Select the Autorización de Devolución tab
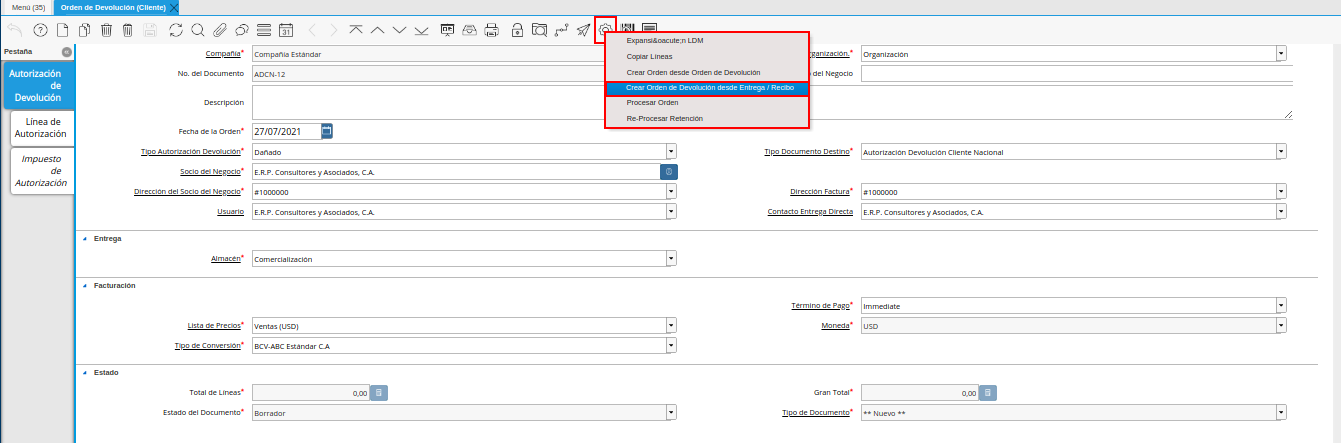The image size is (1341, 443). (x=37, y=86)
